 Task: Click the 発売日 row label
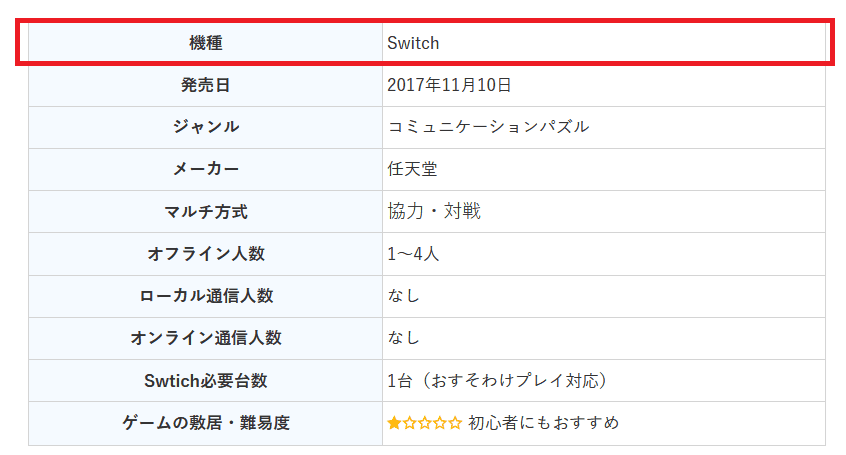(205, 85)
